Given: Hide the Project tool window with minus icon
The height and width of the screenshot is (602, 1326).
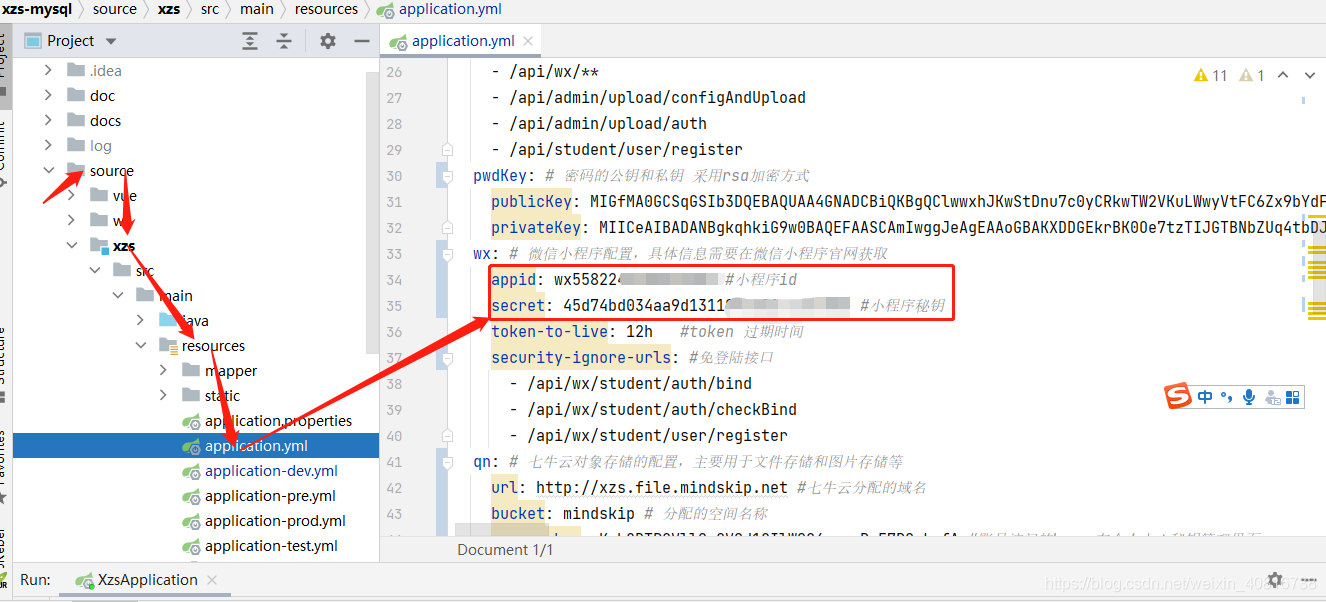Looking at the screenshot, I should pos(362,41).
